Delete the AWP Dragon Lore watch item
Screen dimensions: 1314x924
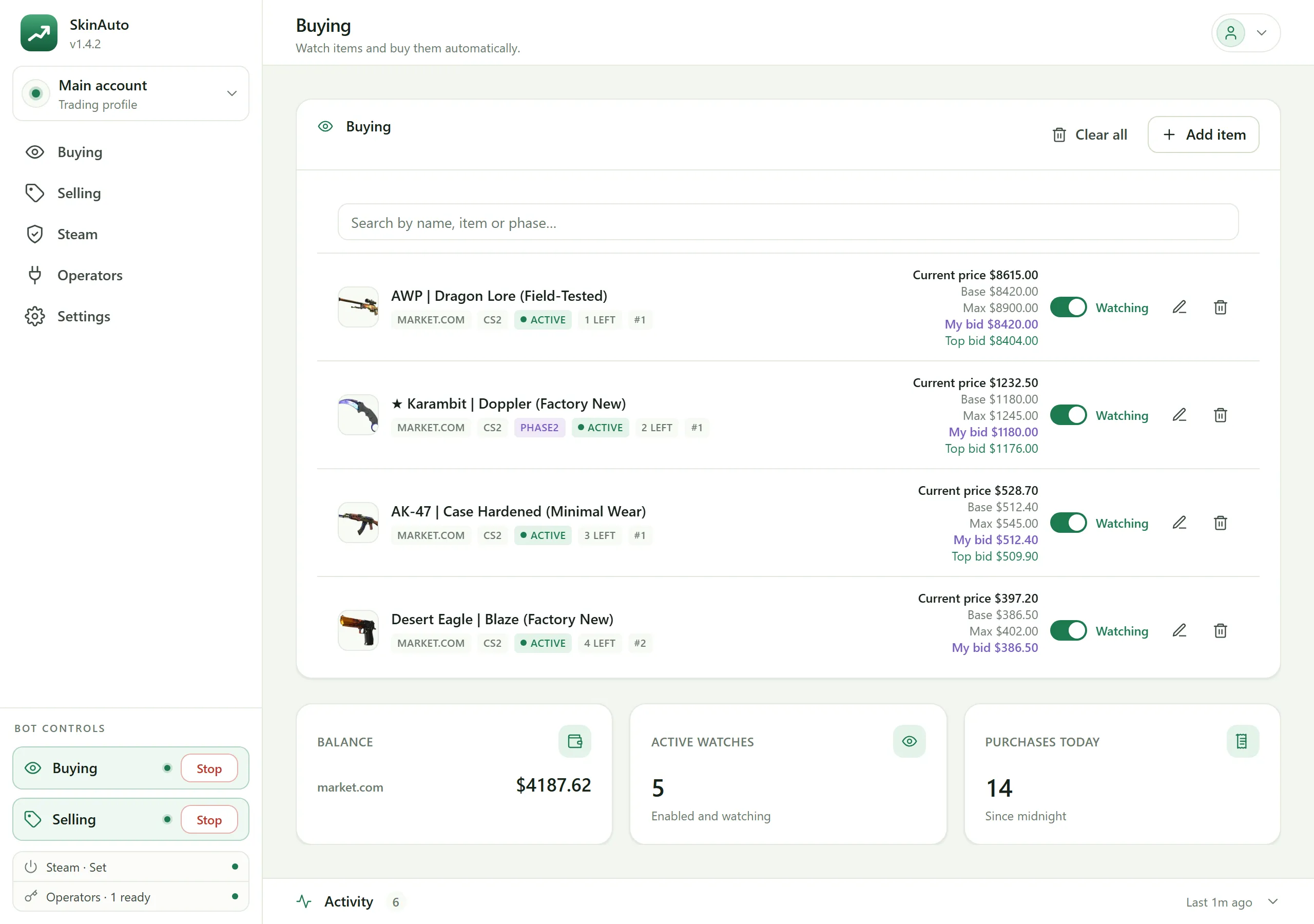coord(1220,307)
